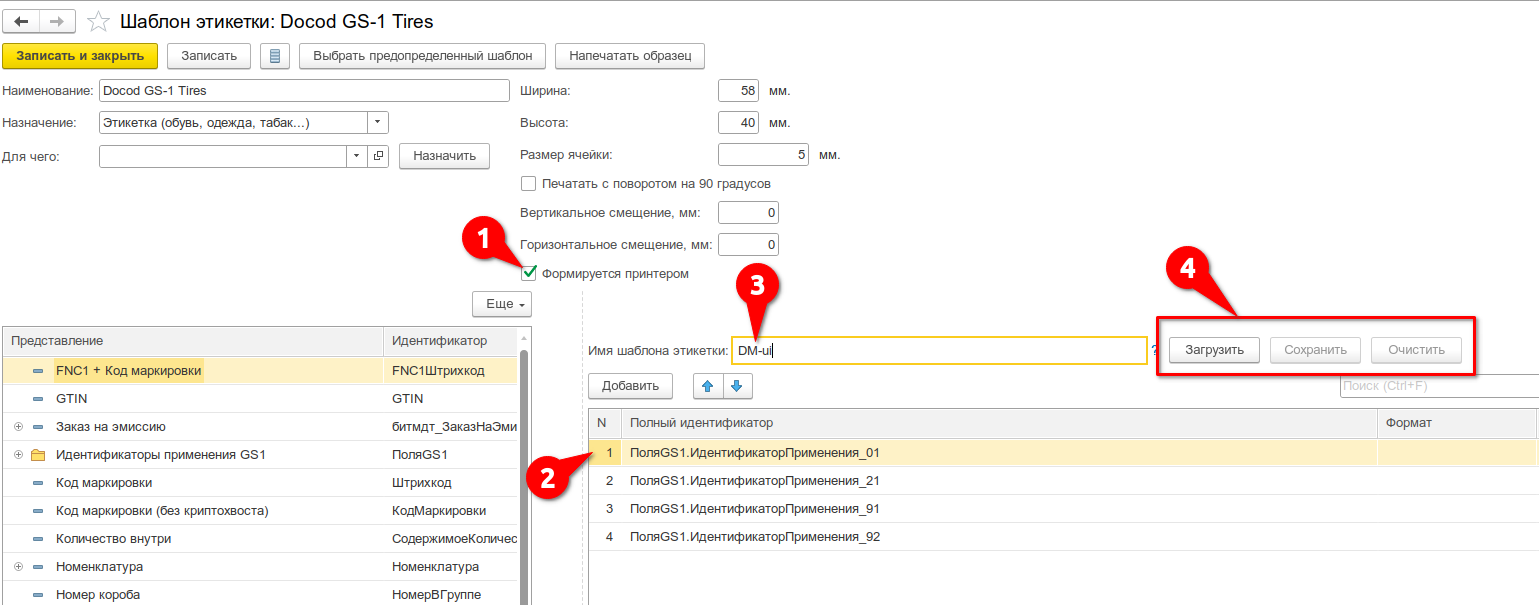Add template to favorites with star icon
The width and height of the screenshot is (1539, 605).
pos(98,21)
